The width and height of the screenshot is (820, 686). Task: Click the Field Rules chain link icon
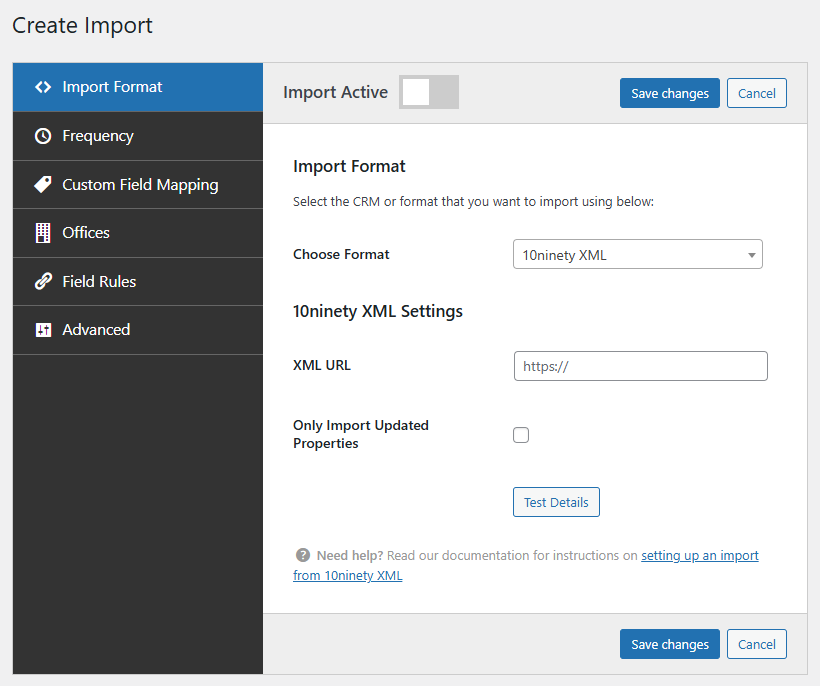click(42, 282)
